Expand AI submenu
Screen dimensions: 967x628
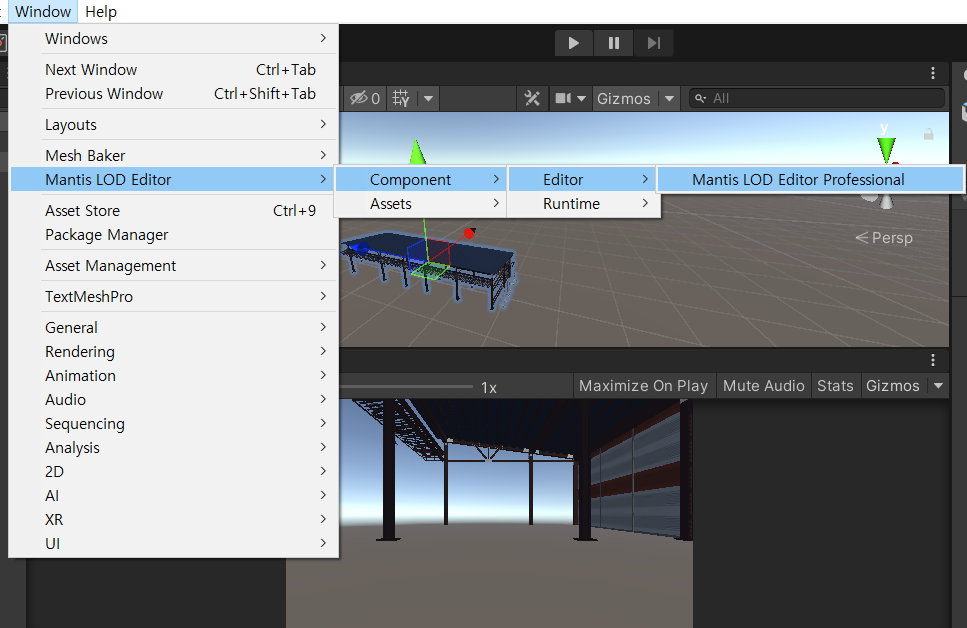click(x=173, y=495)
